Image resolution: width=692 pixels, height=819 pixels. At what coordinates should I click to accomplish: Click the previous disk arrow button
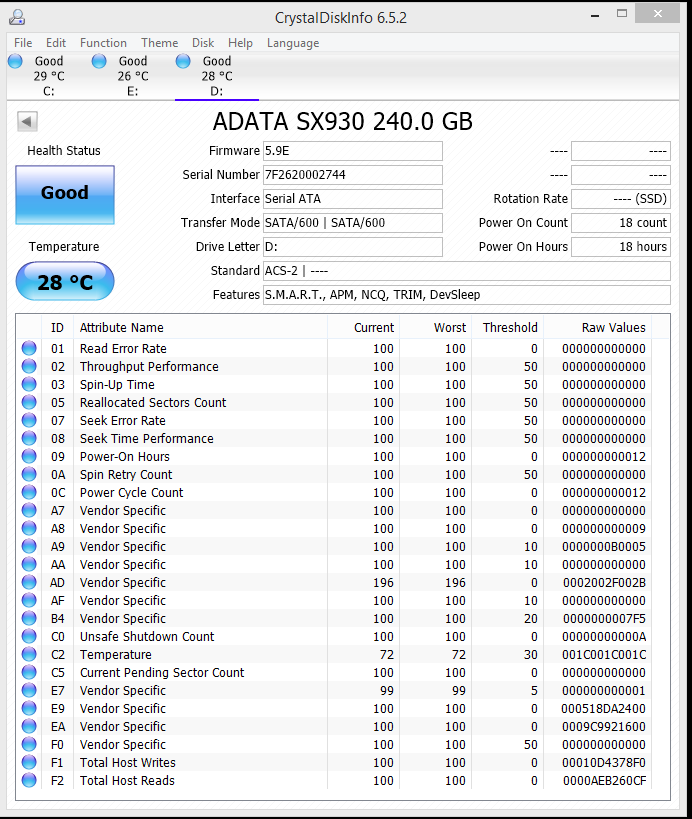pos(27,122)
